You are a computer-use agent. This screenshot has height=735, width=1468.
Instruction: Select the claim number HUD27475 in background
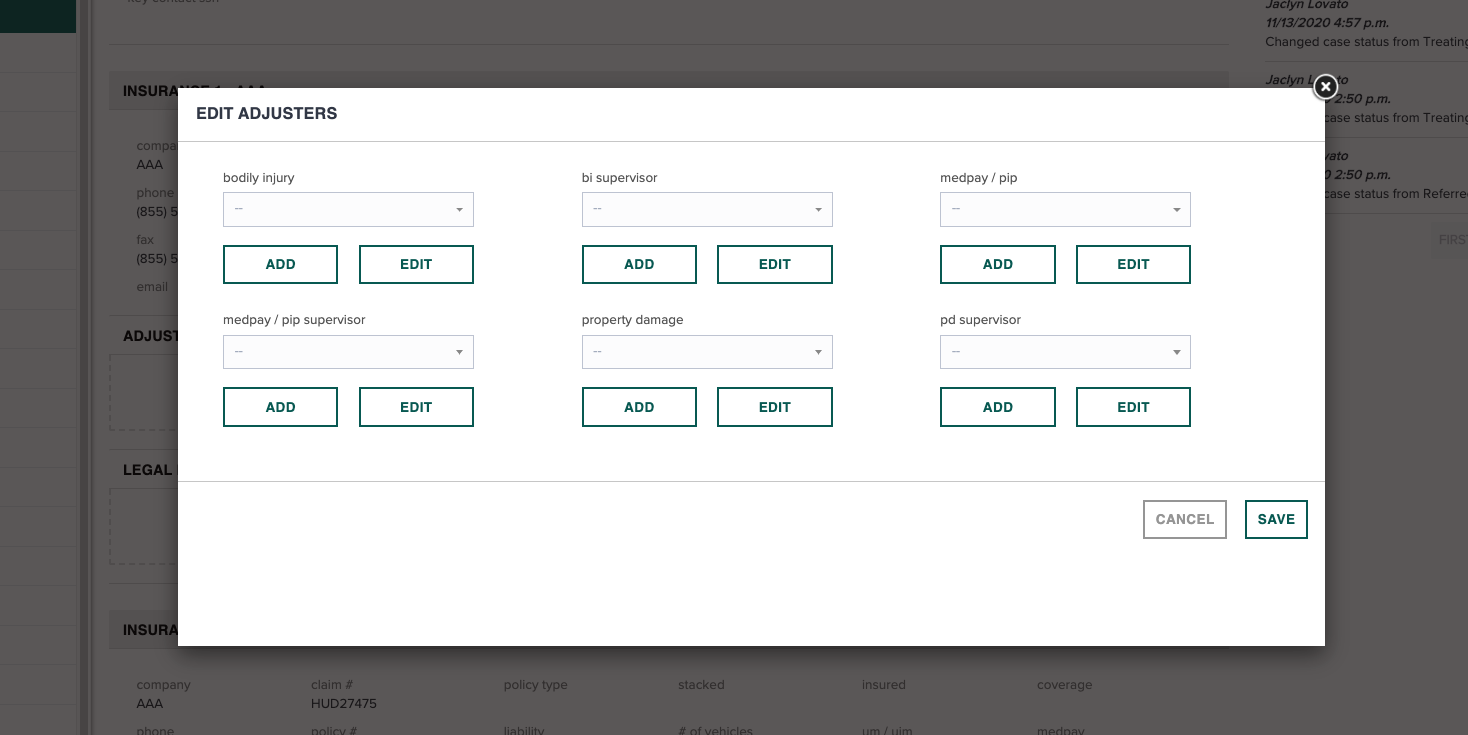[344, 703]
